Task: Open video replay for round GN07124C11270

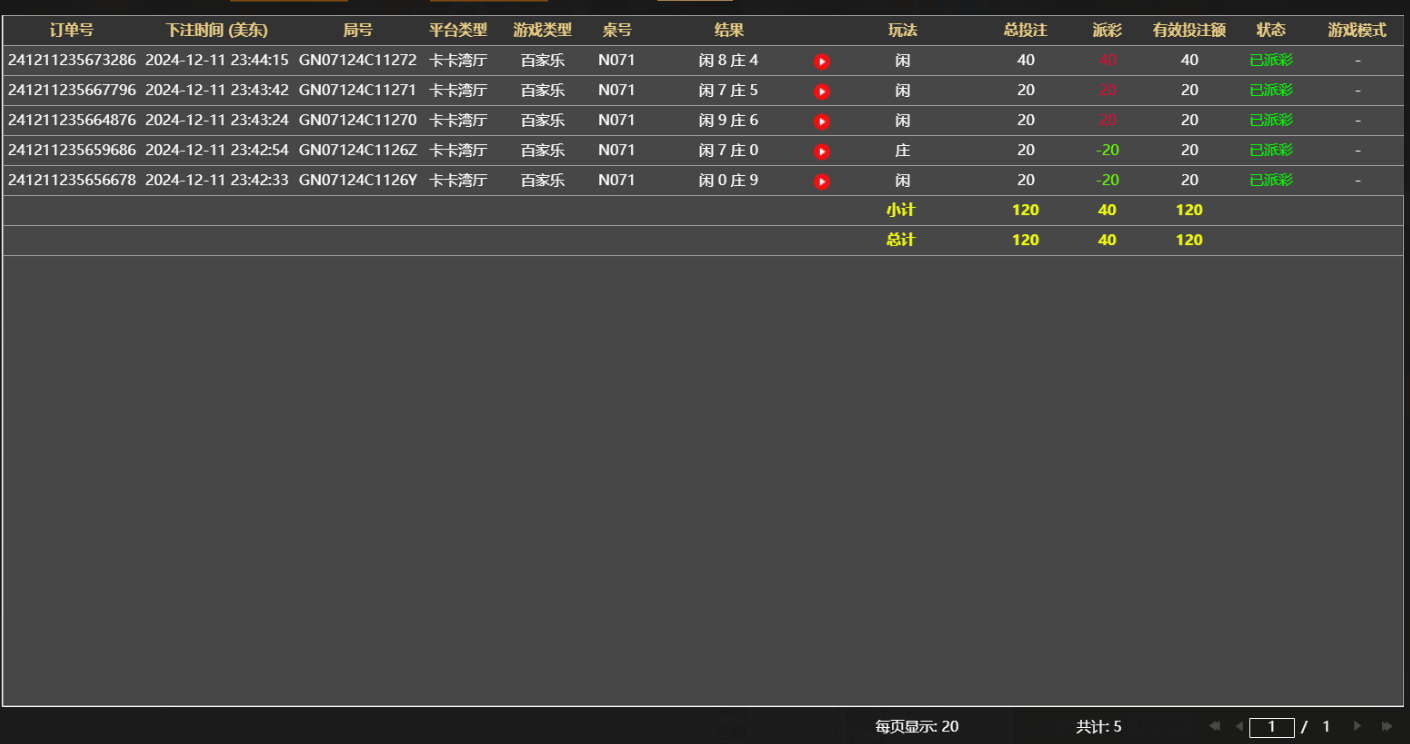Action: point(821,121)
